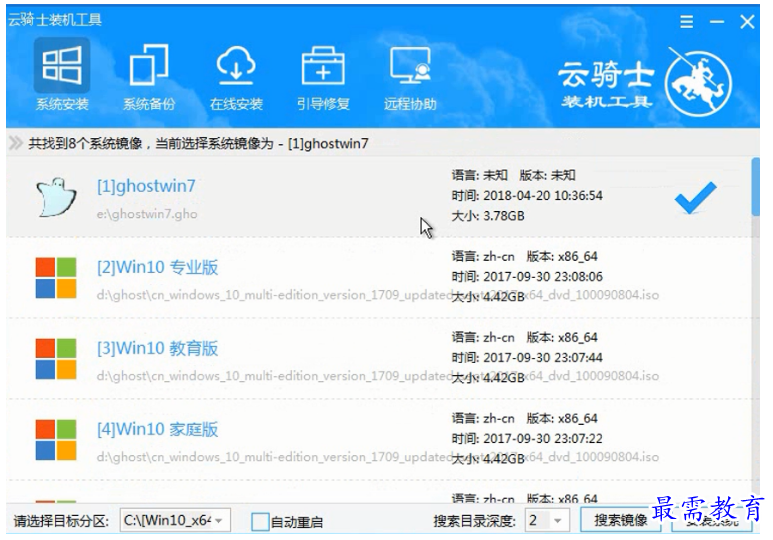Select the ghost icon of ghostwin7 image
The width and height of the screenshot is (773, 540).
[x=56, y=197]
